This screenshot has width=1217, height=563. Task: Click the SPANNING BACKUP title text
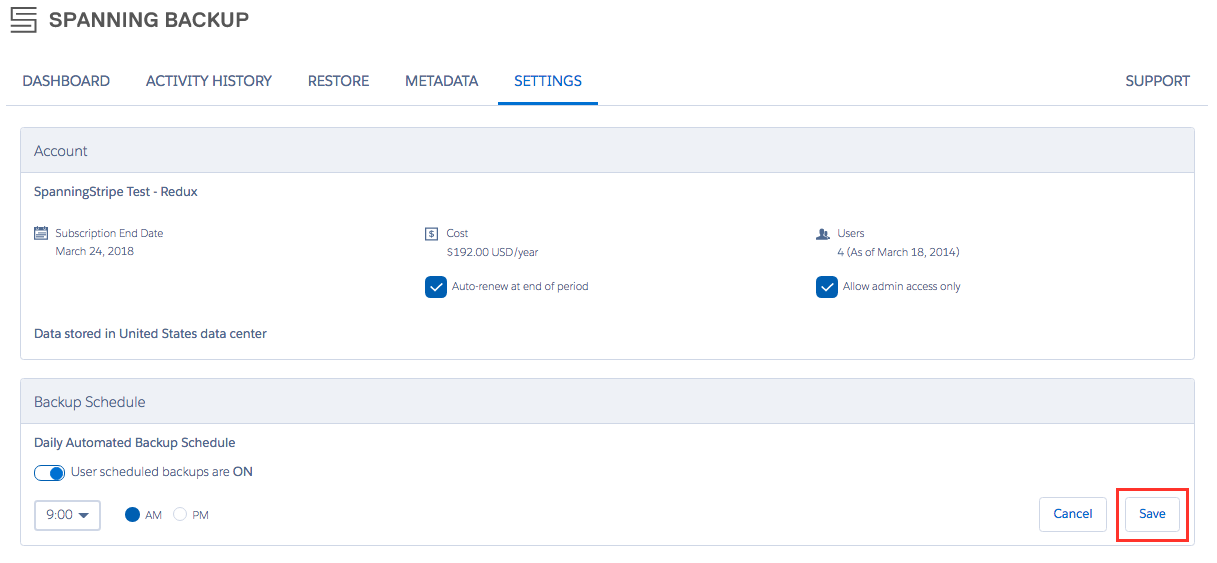[149, 20]
